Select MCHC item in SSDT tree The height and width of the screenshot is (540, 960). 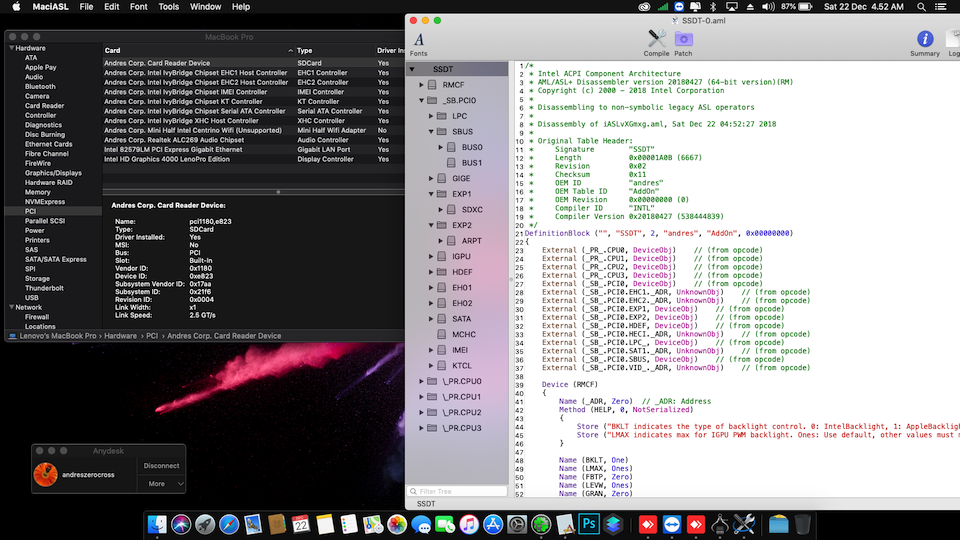pyautogui.click(x=463, y=334)
